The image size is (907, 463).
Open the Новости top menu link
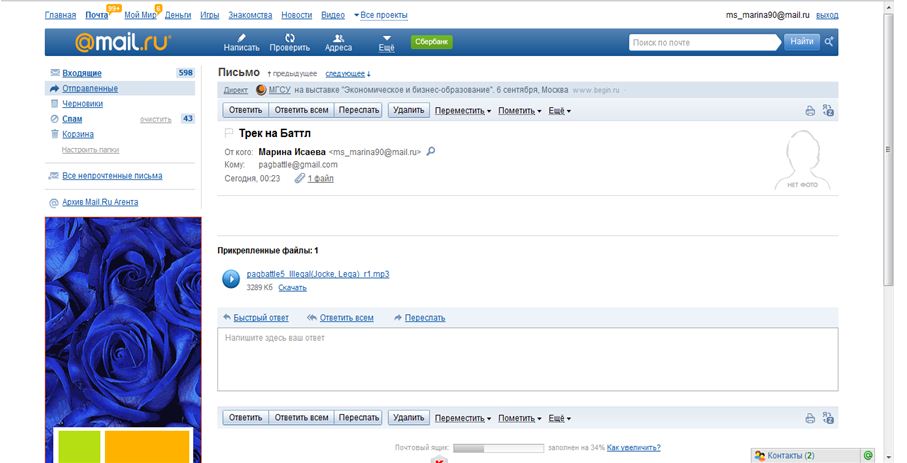point(296,16)
